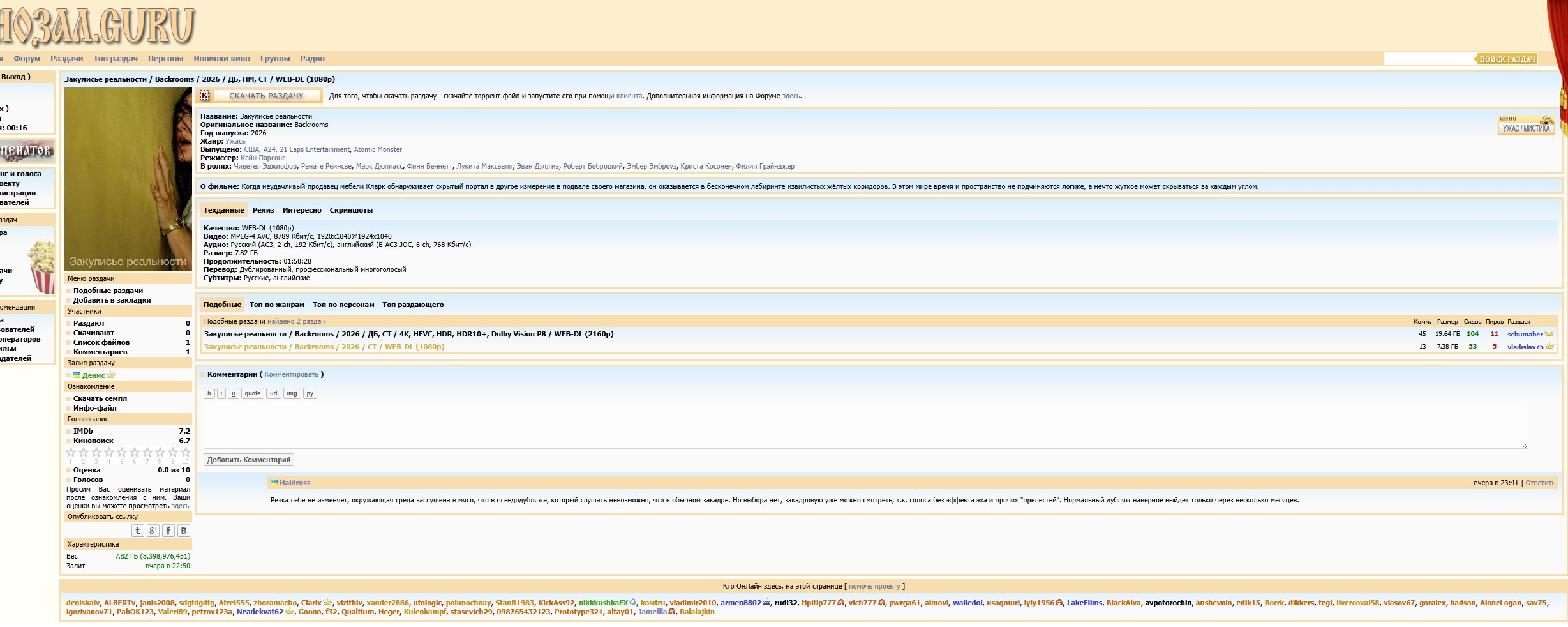Show the Скриншоты tab

click(x=351, y=210)
